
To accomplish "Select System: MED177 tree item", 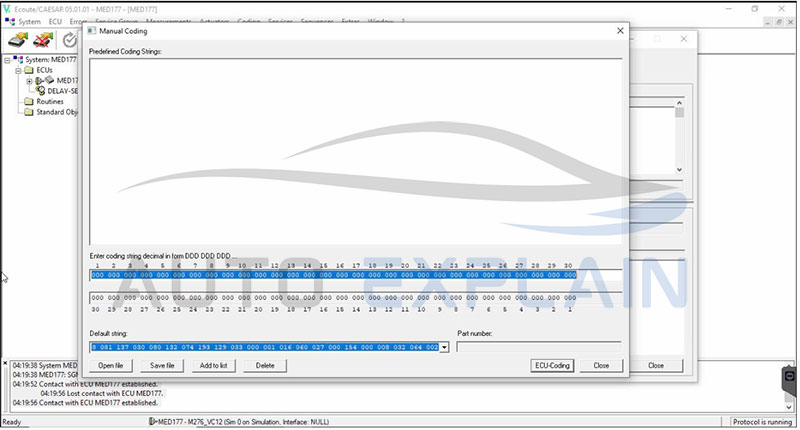I will (x=51, y=60).
